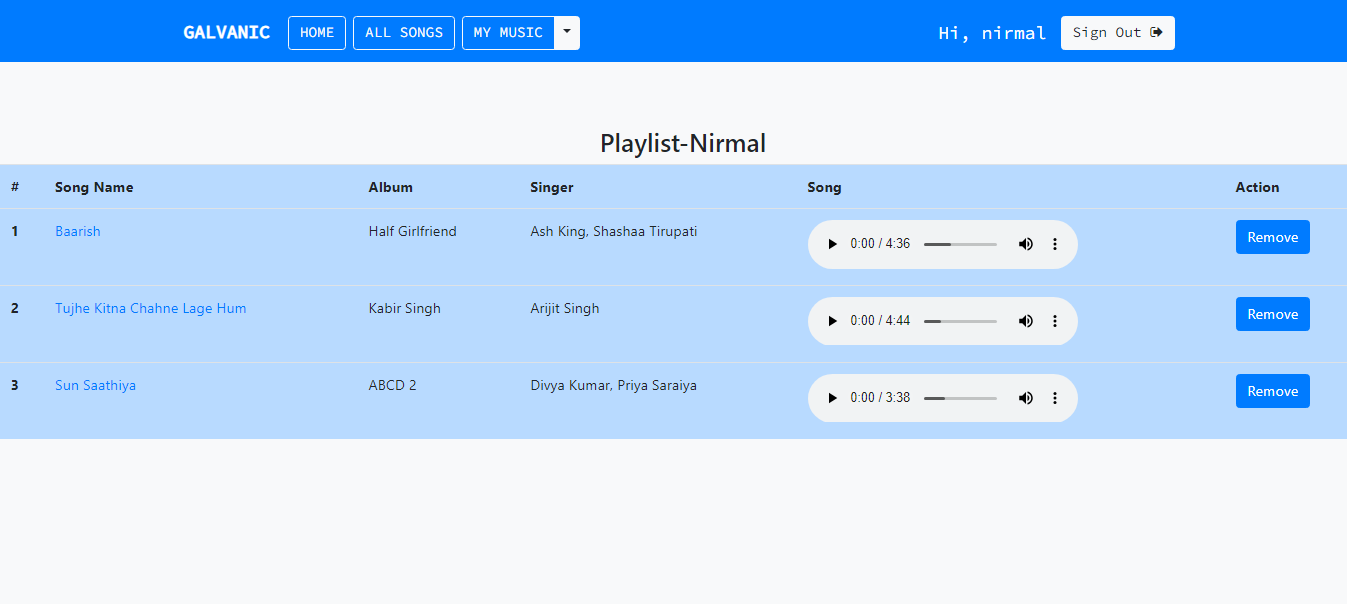Click the 'Hi, nirmal' greeting text
1347x604 pixels.
tap(992, 33)
